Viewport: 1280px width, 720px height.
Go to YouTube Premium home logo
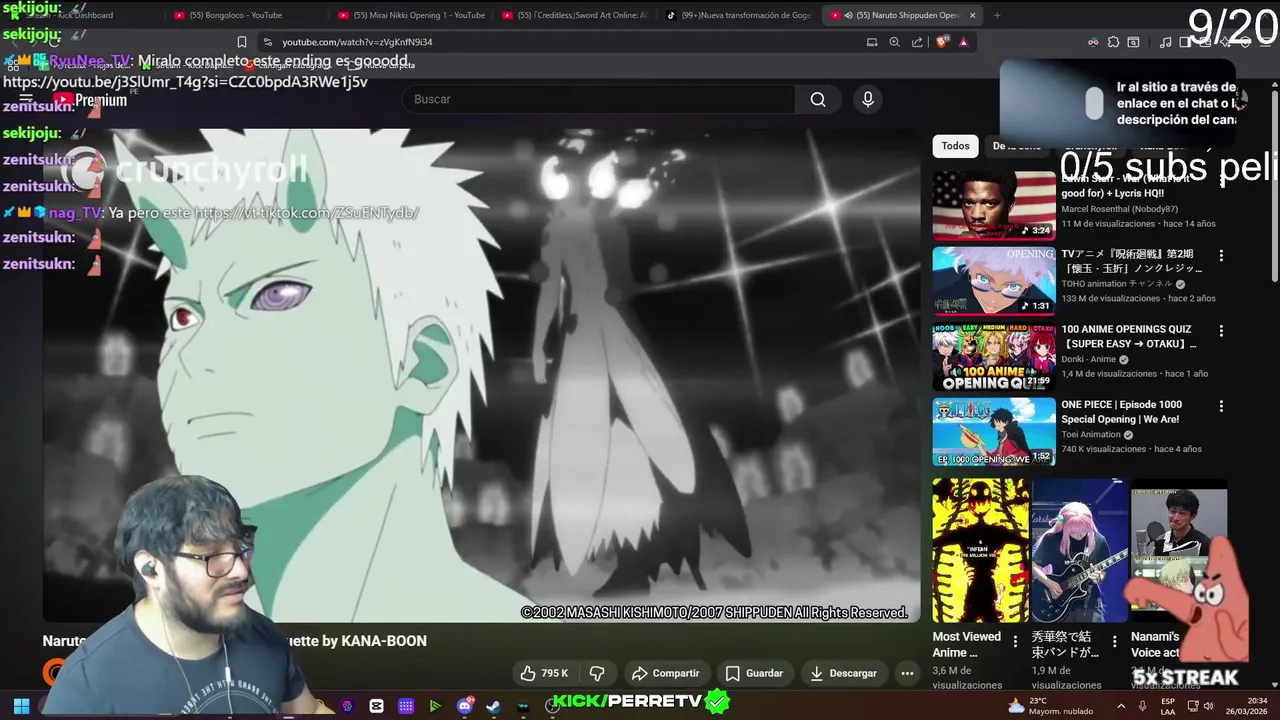(90, 100)
